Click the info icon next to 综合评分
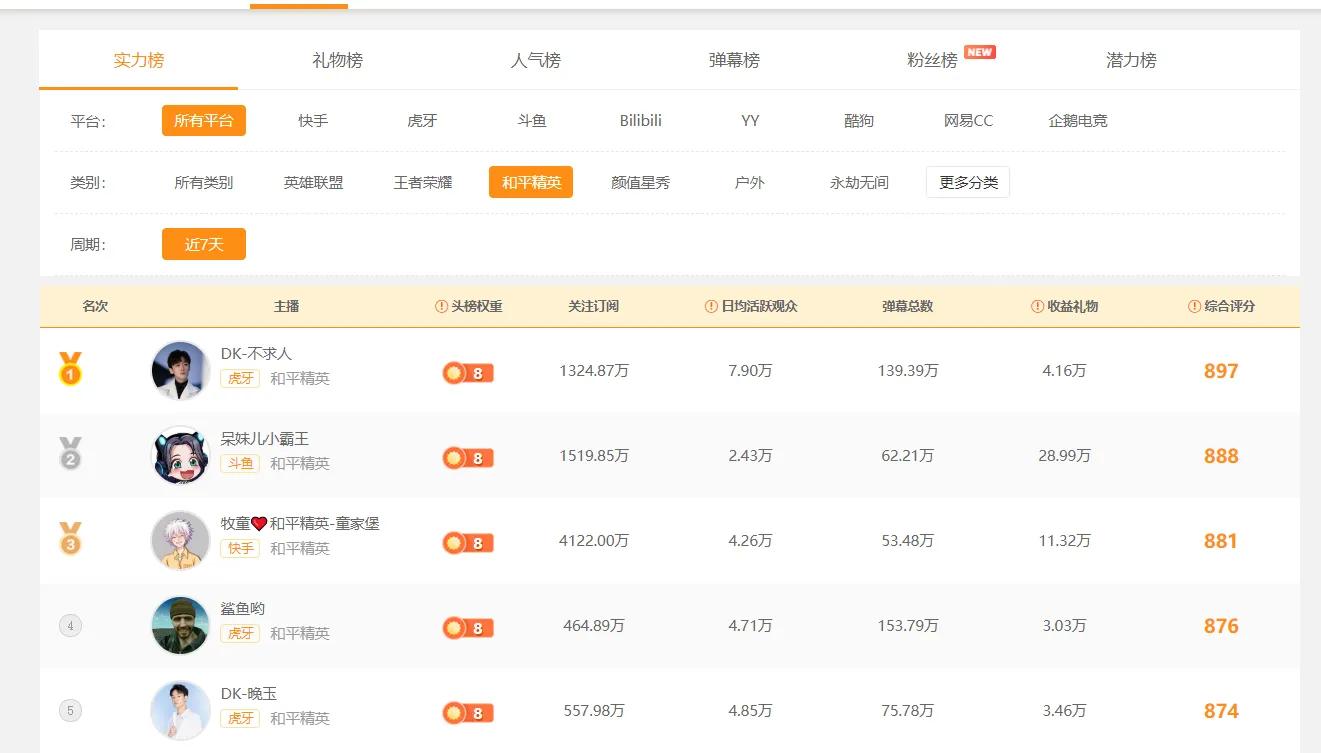Image resolution: width=1321 pixels, height=753 pixels. tap(1194, 307)
